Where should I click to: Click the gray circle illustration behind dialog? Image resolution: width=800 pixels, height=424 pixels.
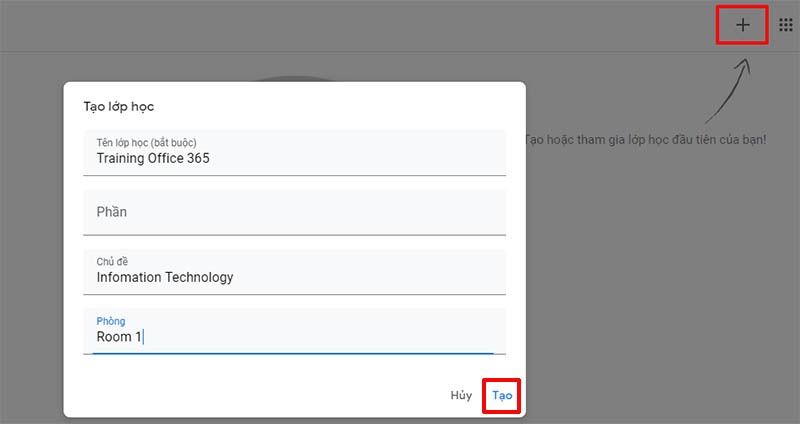tap(296, 79)
